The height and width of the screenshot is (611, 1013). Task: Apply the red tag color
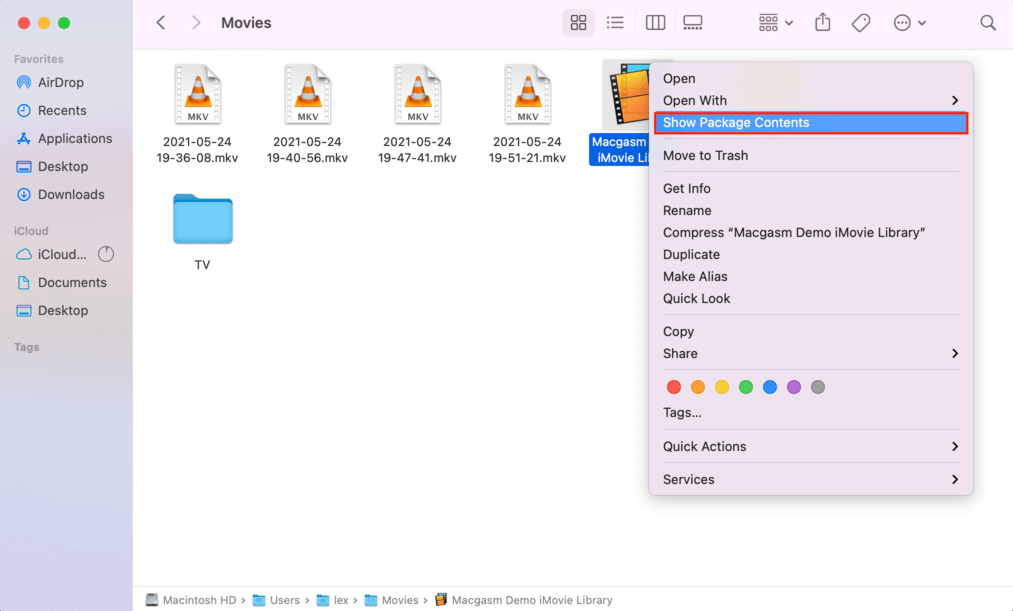pos(674,387)
